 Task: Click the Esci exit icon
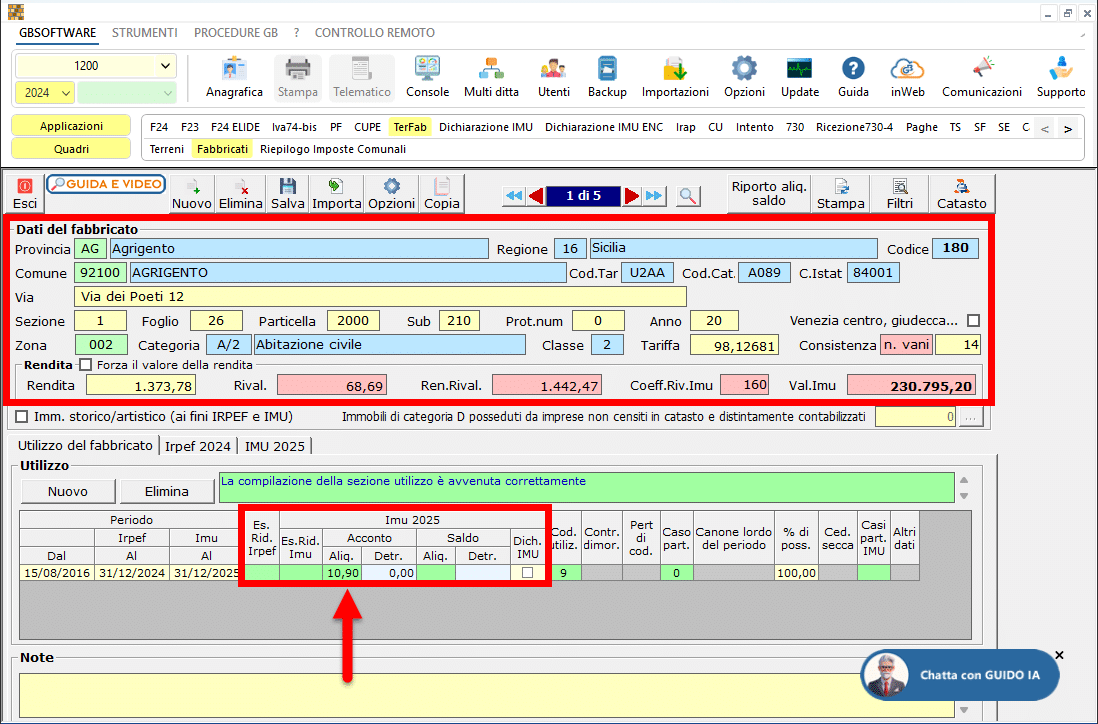tap(25, 193)
